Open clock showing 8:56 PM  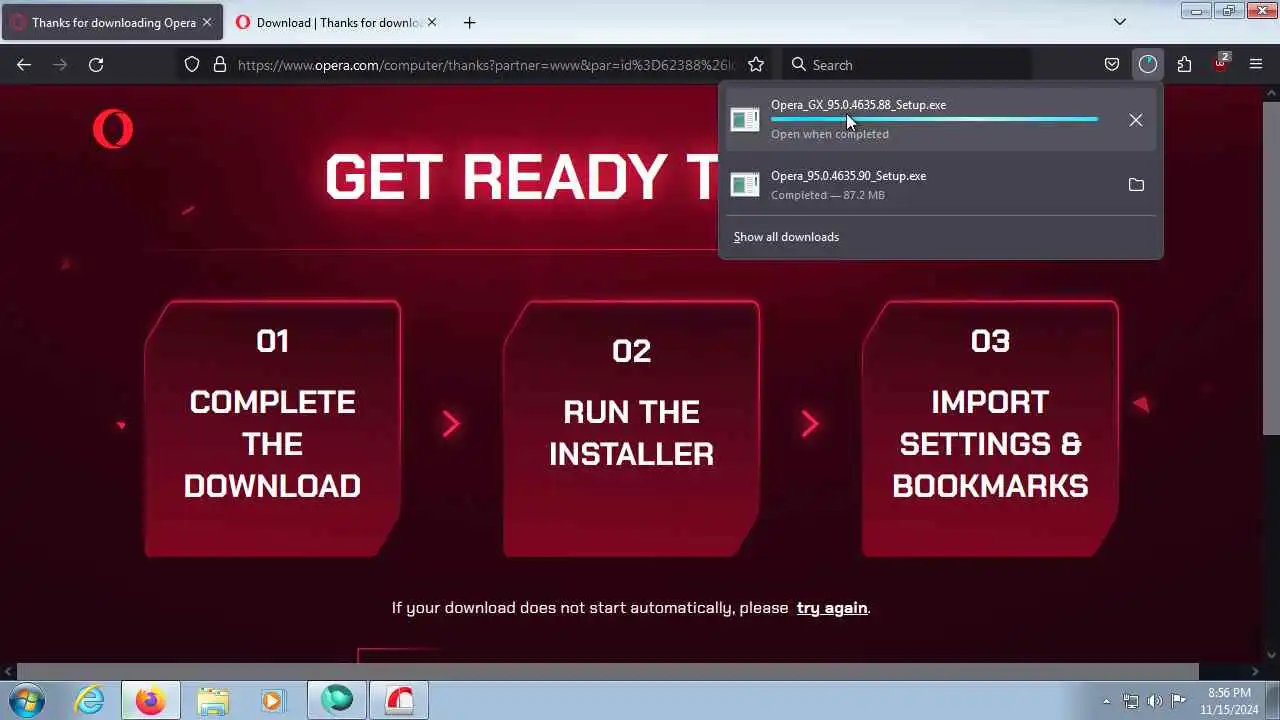(1229, 700)
